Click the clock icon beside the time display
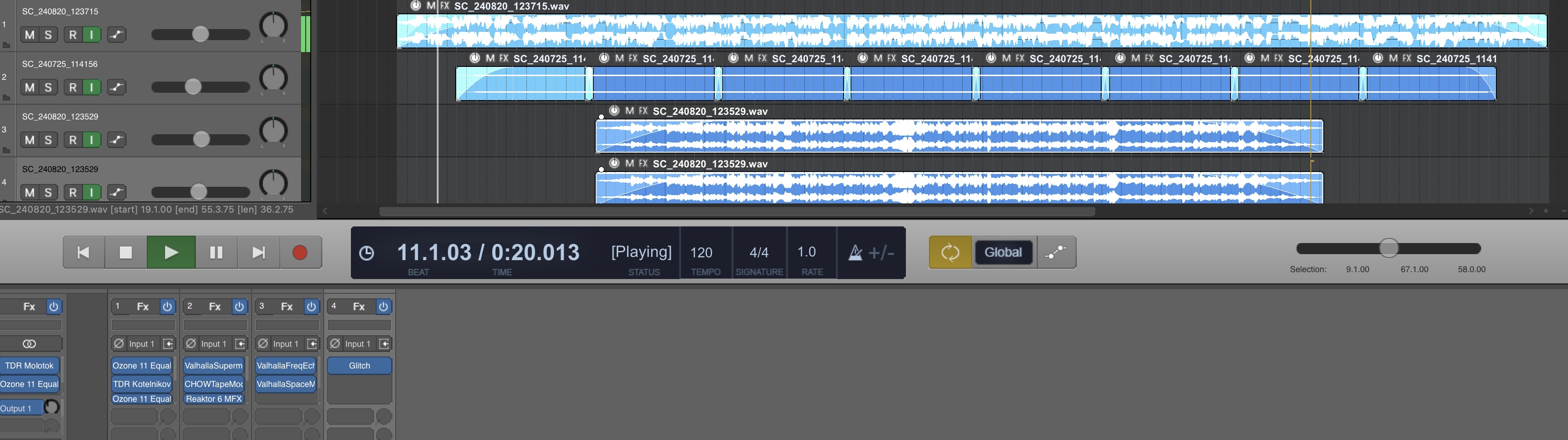The width and height of the screenshot is (1568, 440). click(x=367, y=253)
